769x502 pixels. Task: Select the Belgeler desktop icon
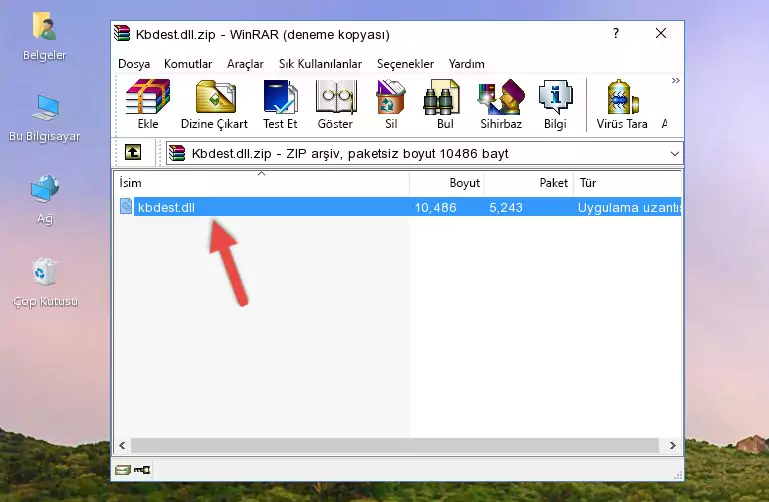click(44, 37)
